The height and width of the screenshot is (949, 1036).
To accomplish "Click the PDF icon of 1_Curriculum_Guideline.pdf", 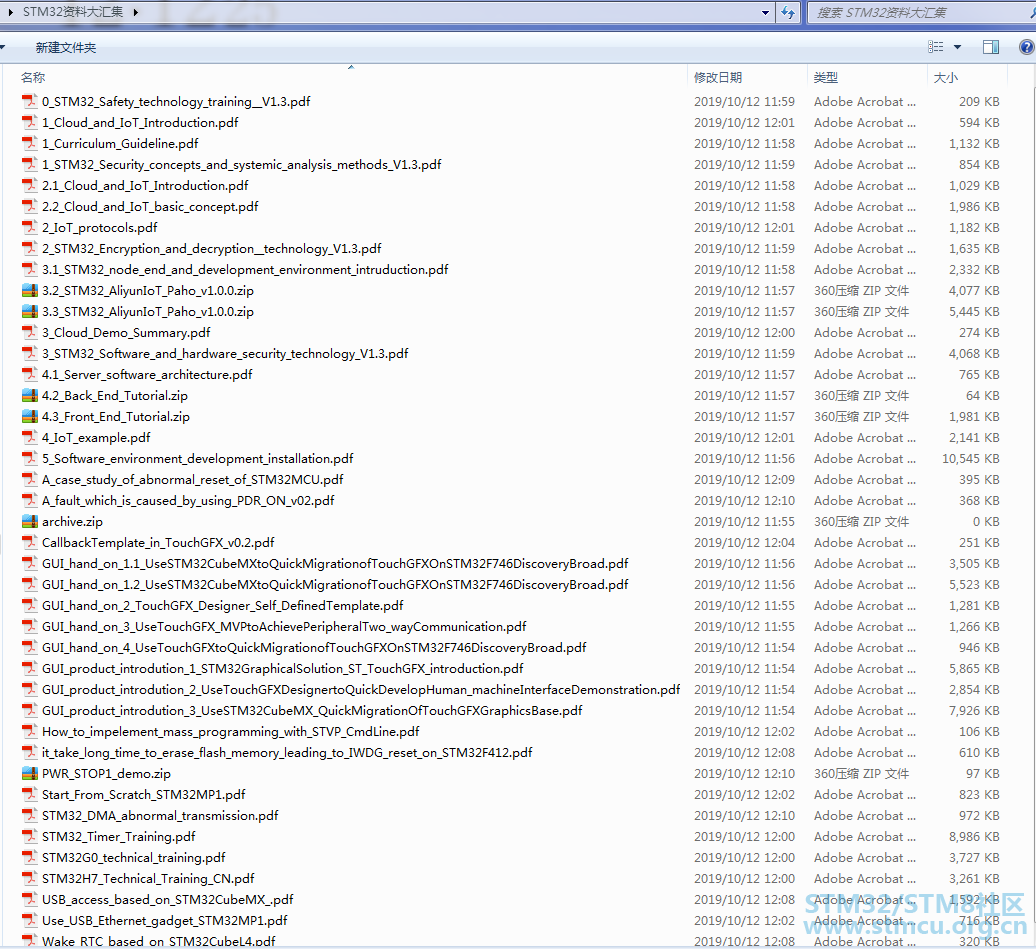I will click(30, 143).
